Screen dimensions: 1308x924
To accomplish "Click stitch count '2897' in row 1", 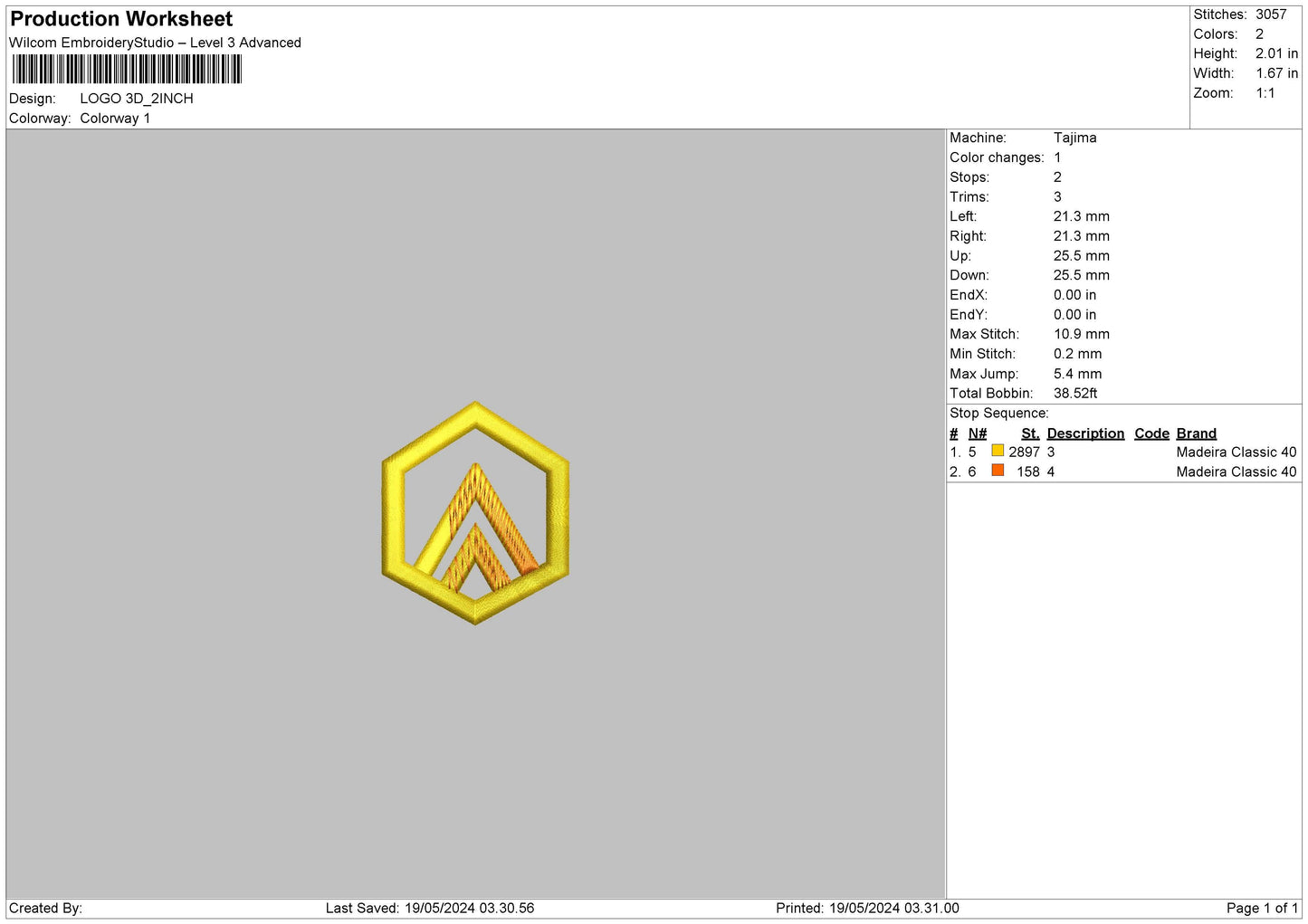I will [x=1024, y=452].
